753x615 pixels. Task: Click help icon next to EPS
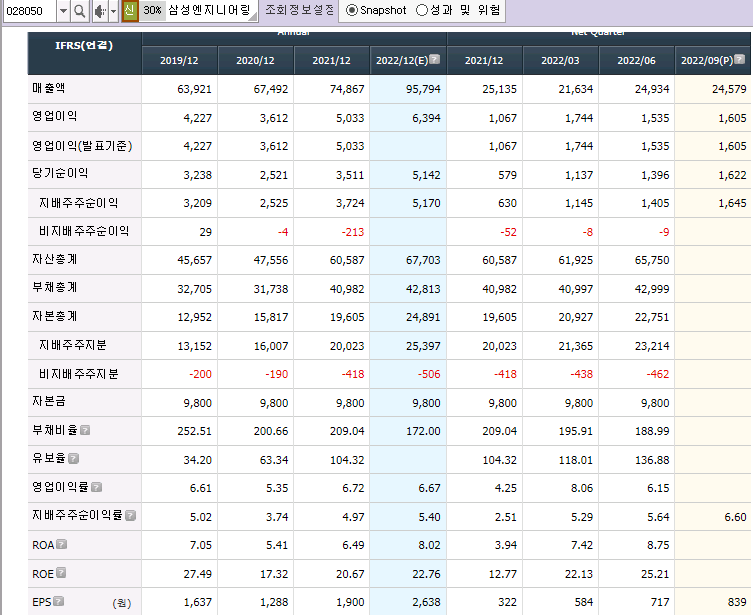(x=59, y=601)
